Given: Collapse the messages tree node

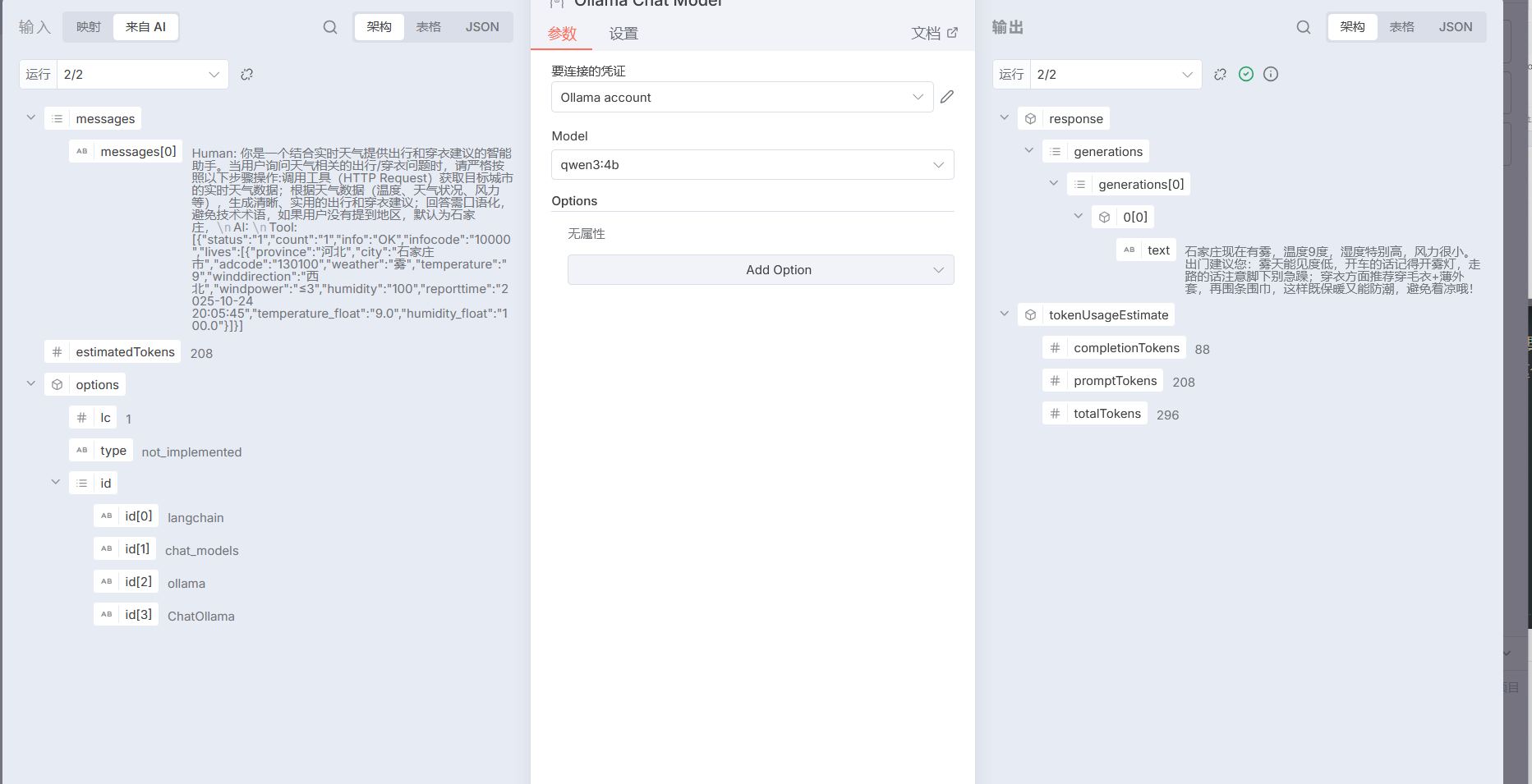Looking at the screenshot, I should (31, 118).
